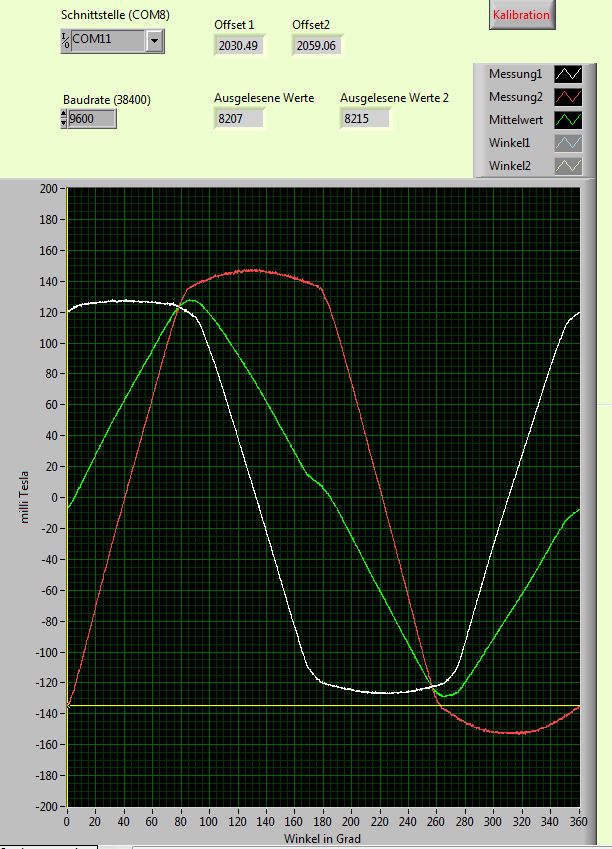Click the X-axis minimum value 0

[x=67, y=821]
